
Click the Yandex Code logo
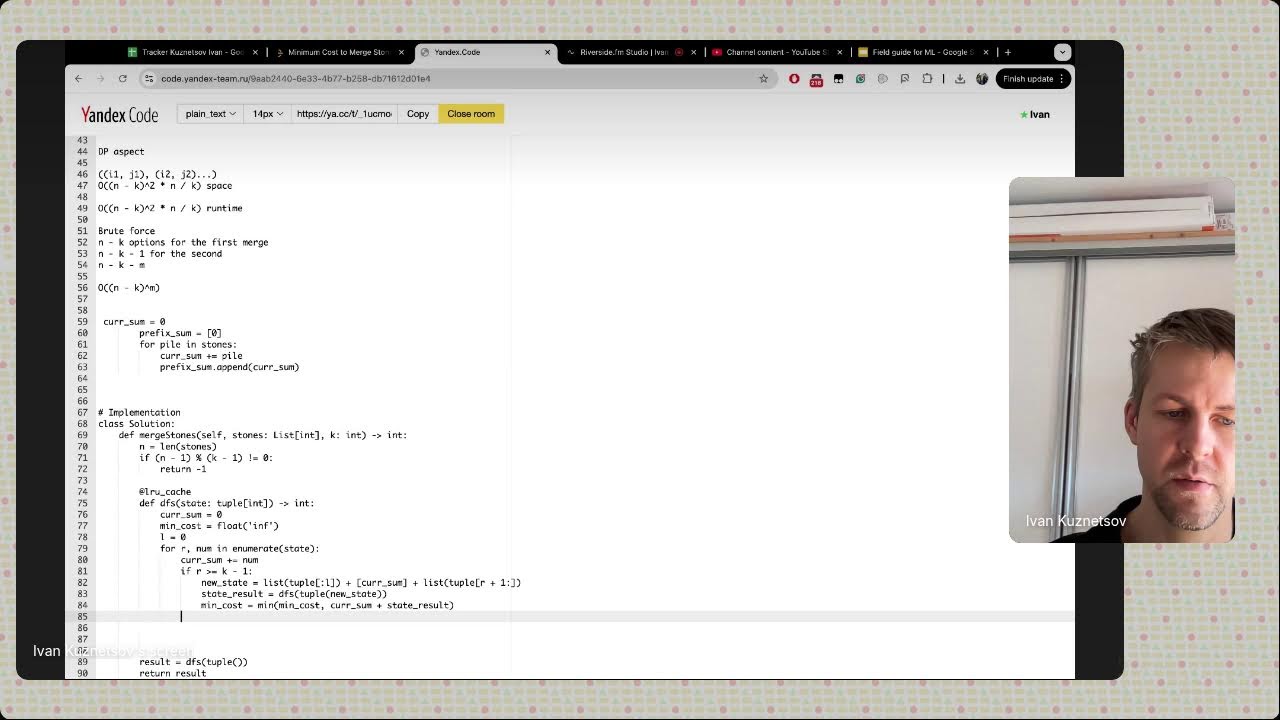coord(119,114)
